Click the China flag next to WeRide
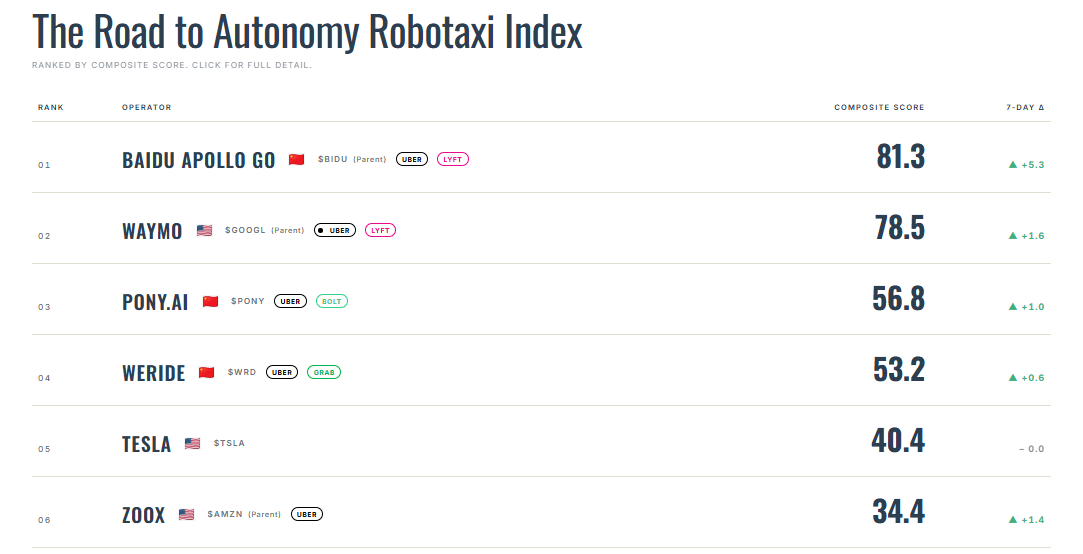Screen dimensions: 1083x554 [207, 372]
